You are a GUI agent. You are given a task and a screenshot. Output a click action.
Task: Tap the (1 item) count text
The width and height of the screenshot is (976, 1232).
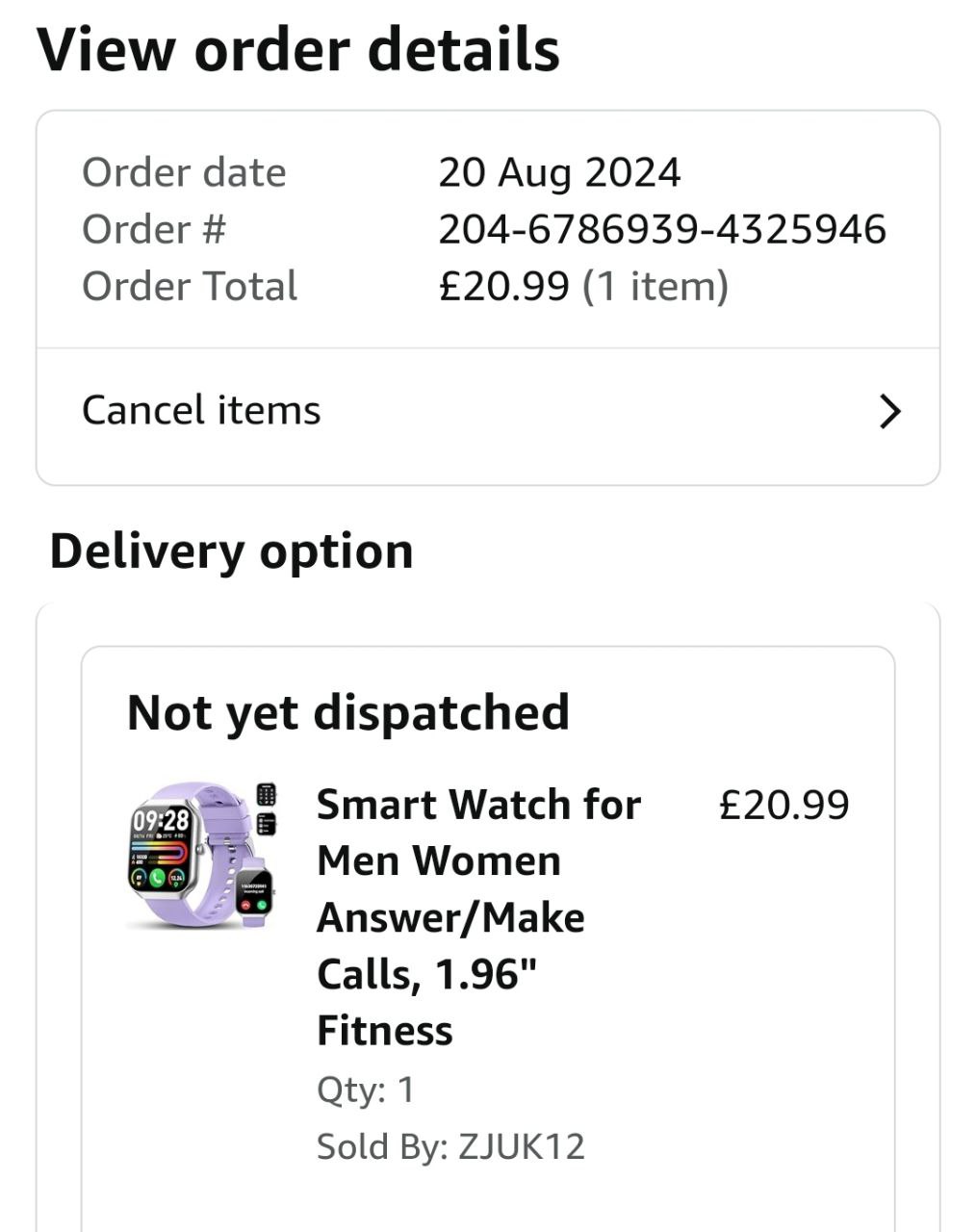(655, 286)
